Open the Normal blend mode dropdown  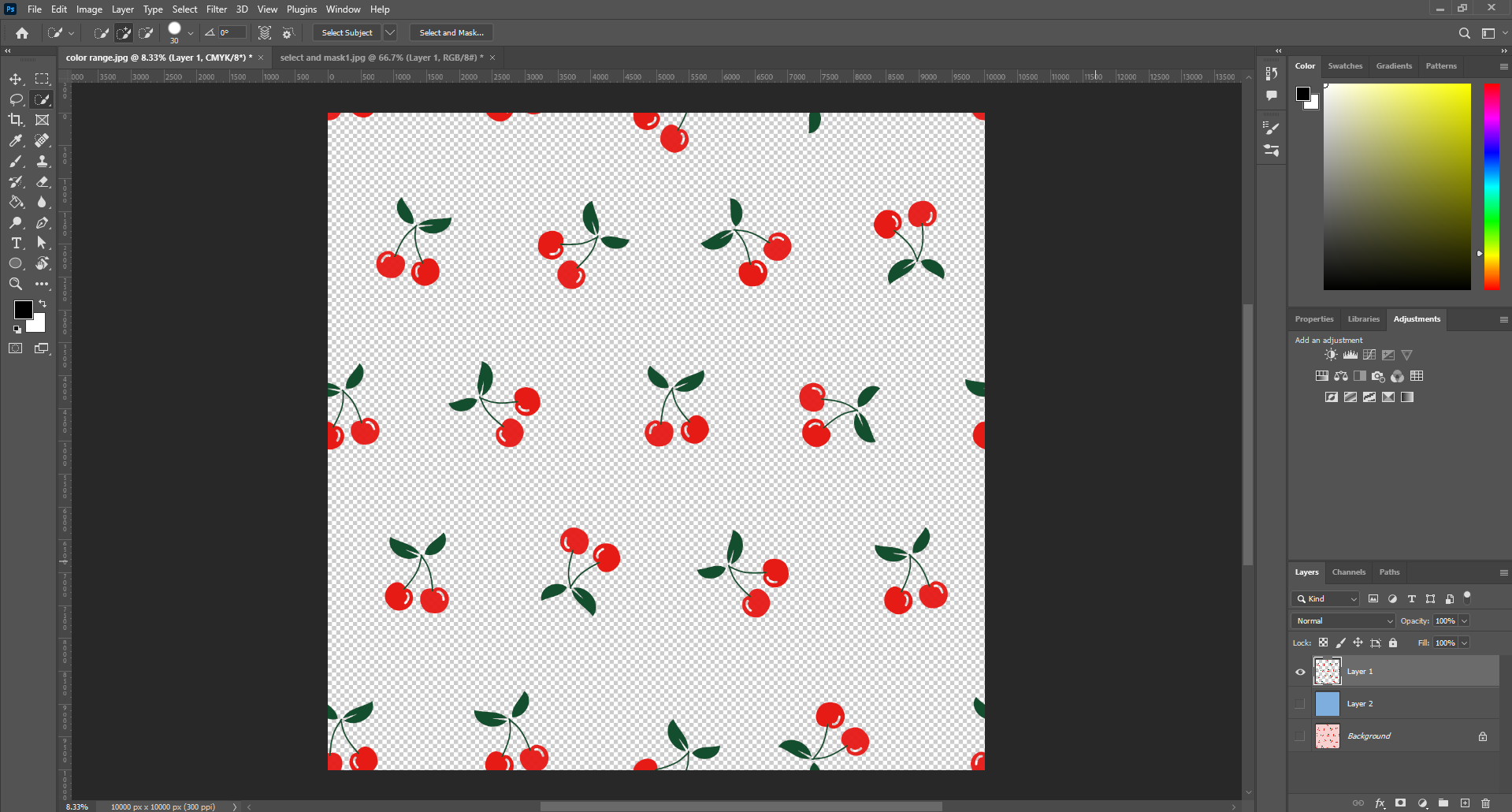(x=1343, y=621)
